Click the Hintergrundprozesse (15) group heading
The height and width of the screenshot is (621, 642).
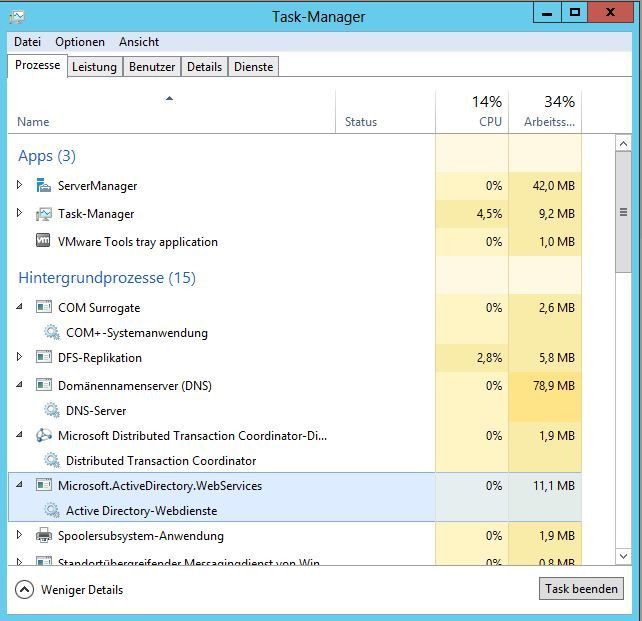[107, 278]
